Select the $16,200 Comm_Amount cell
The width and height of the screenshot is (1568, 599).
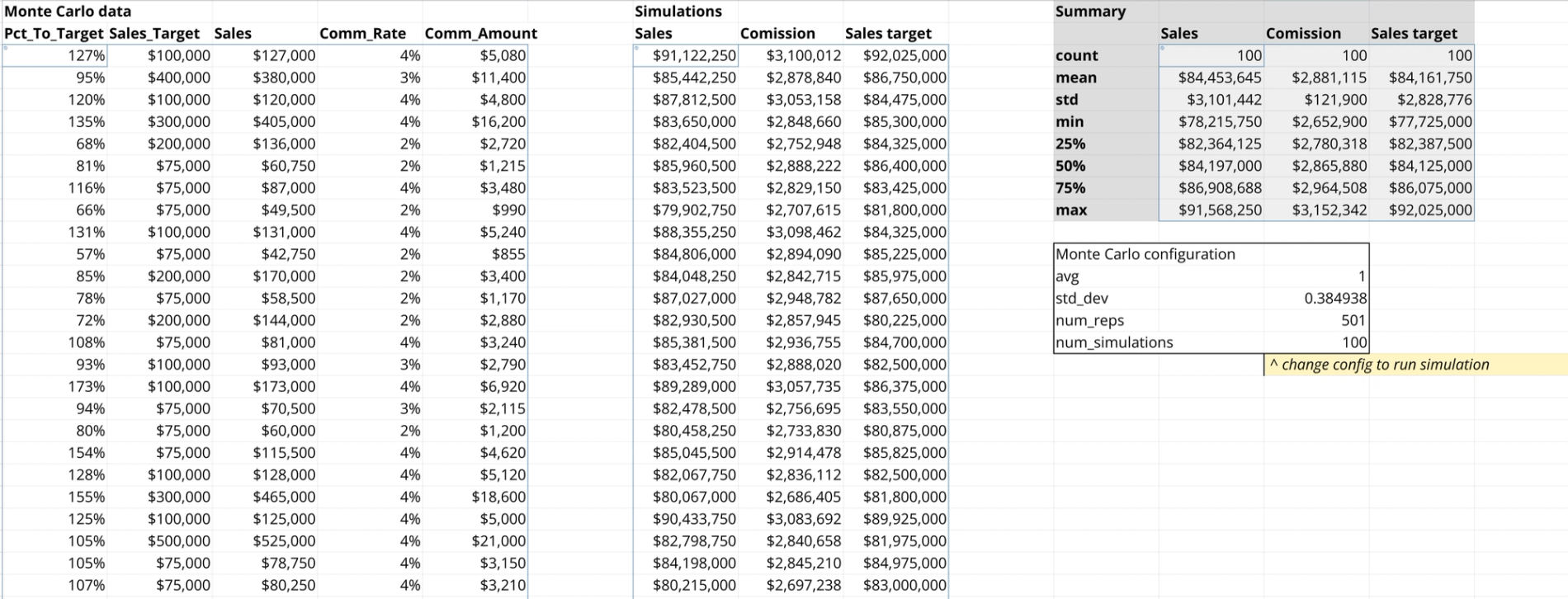pos(475,121)
